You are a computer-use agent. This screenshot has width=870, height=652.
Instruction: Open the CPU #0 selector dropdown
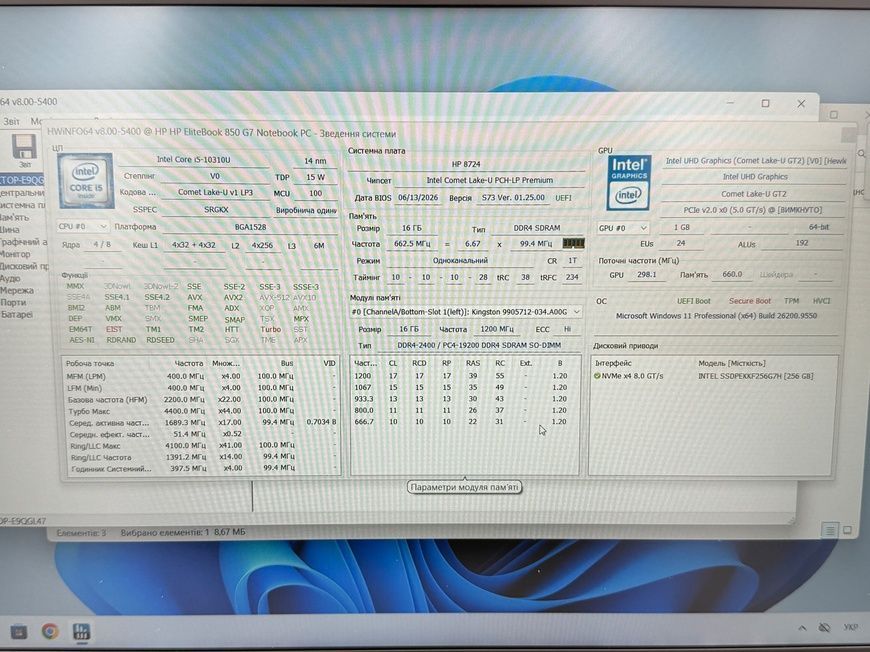click(82, 226)
